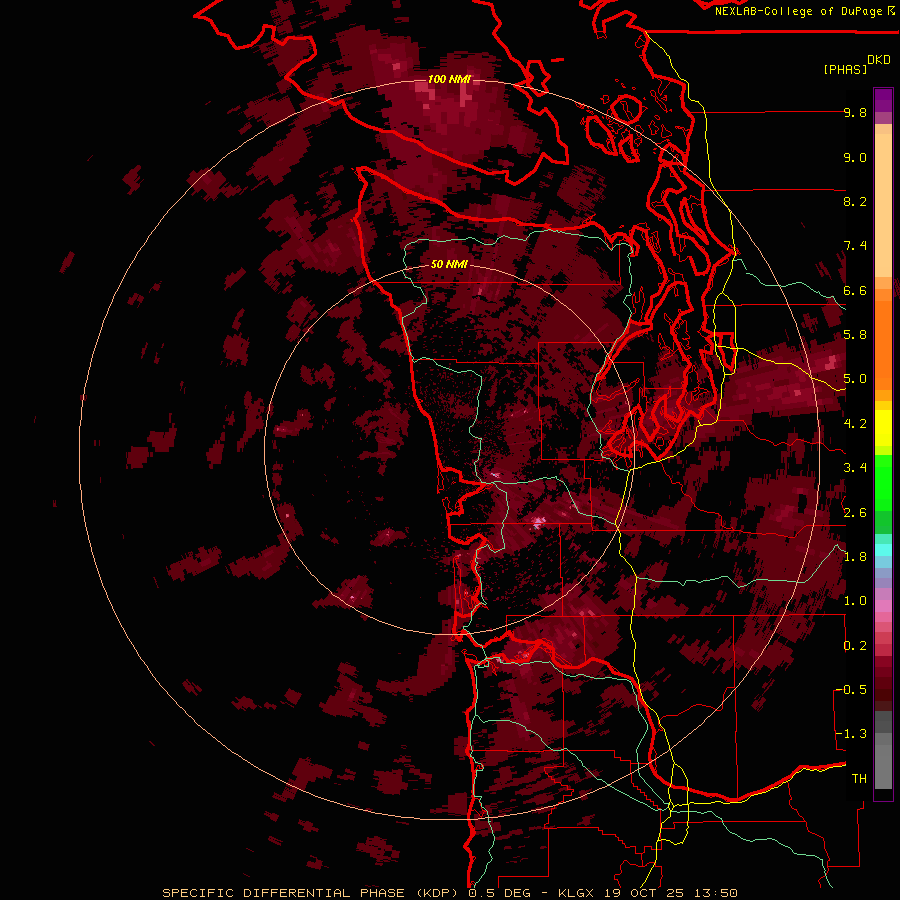Click the 1.0 legend value

pos(855,601)
